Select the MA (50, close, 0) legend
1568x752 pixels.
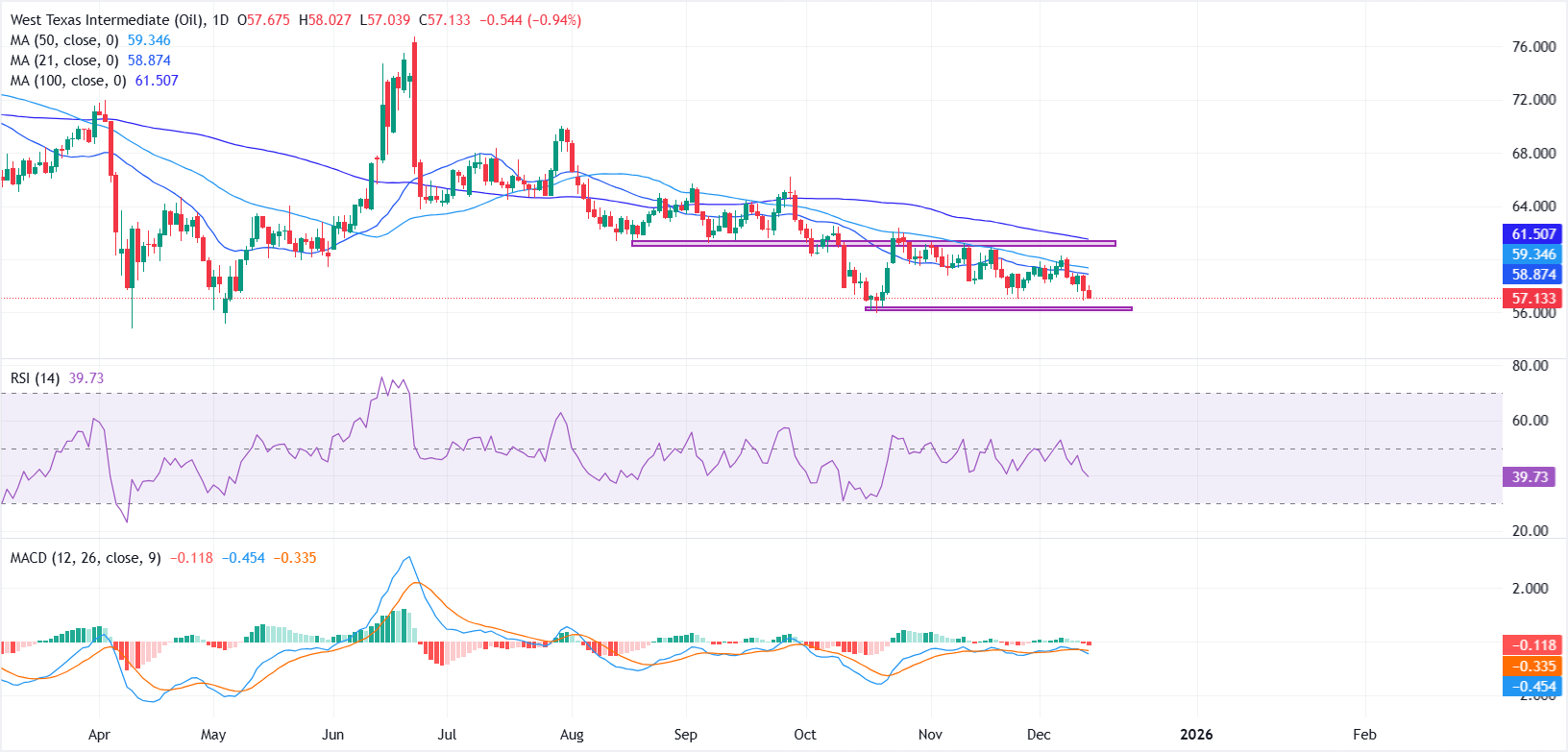64,40
